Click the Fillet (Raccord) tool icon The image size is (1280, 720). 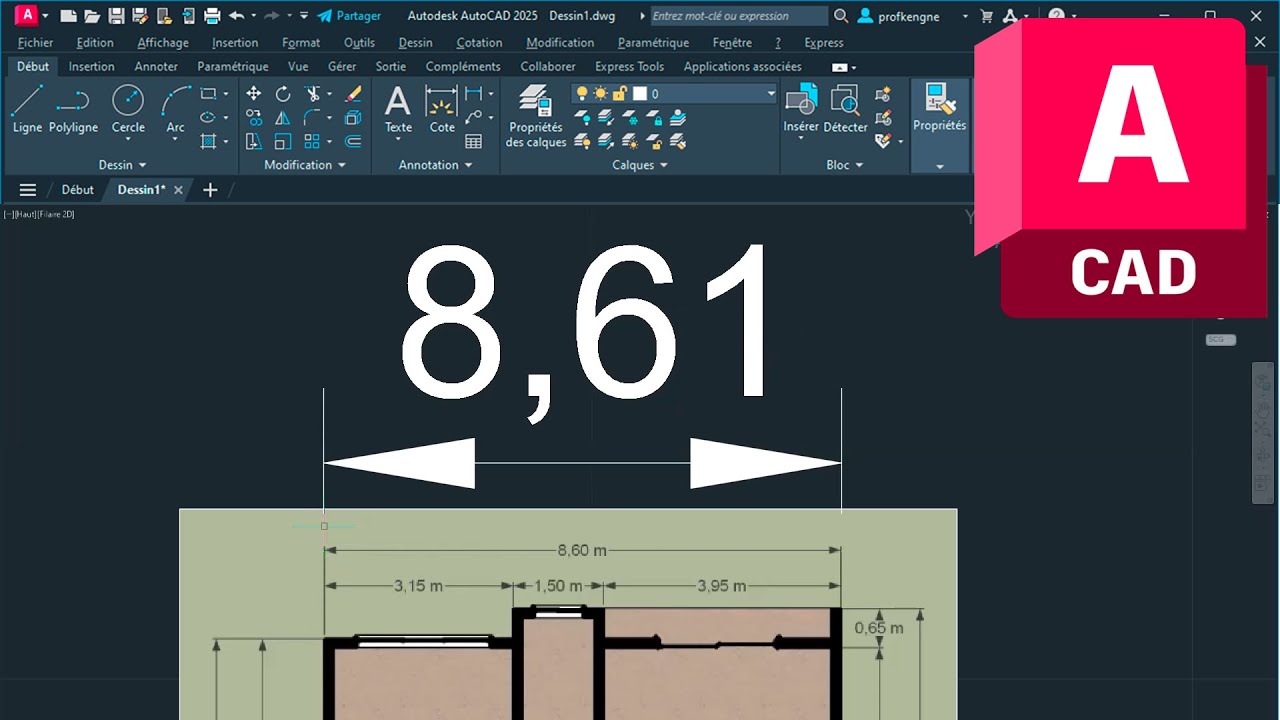[312, 118]
